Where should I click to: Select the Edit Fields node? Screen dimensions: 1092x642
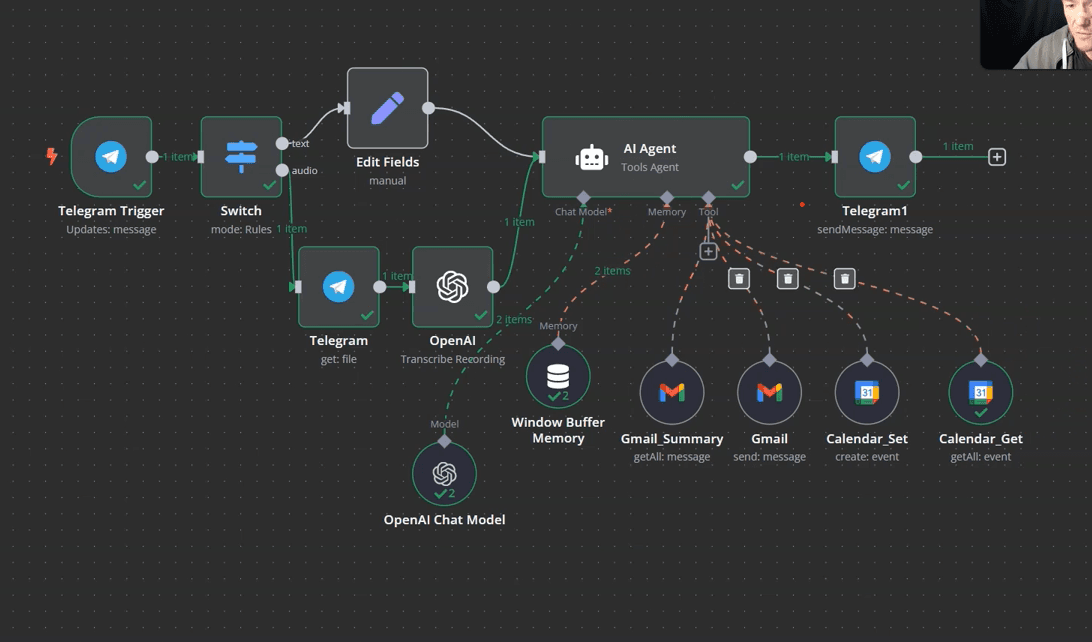point(387,108)
